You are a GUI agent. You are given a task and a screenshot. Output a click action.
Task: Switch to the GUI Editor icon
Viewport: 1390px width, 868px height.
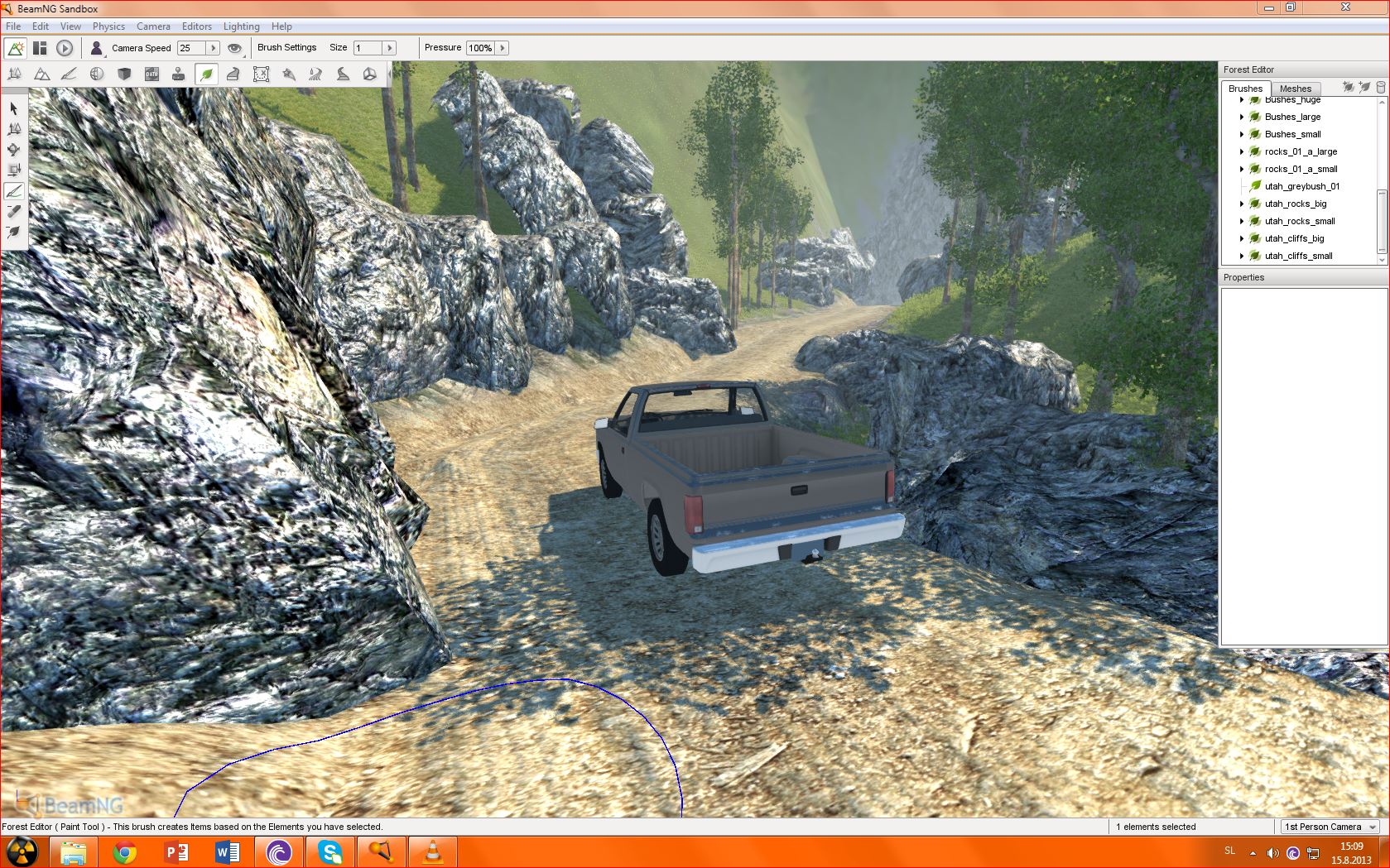(x=40, y=48)
